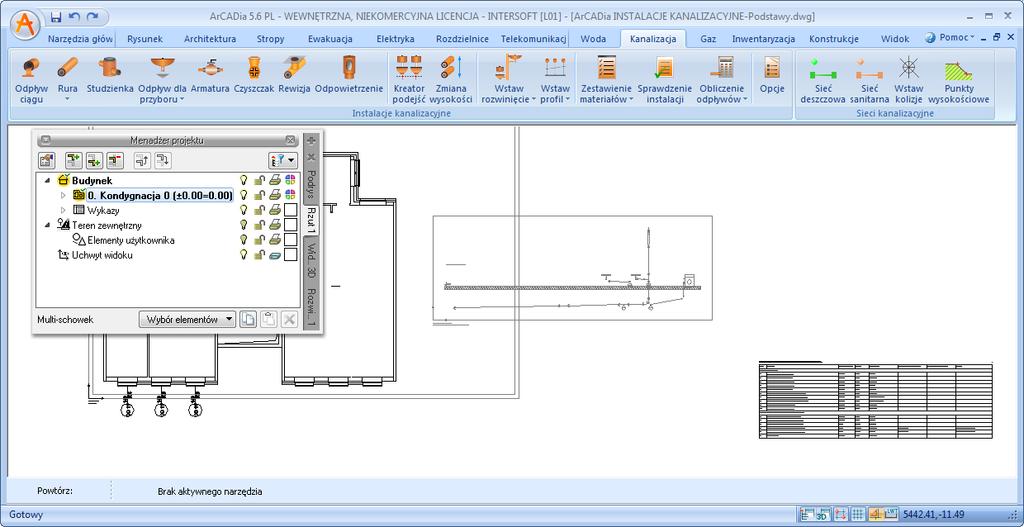
Task: Toggle lightbulb visibility for Kondygnacja 0
Action: pos(244,195)
